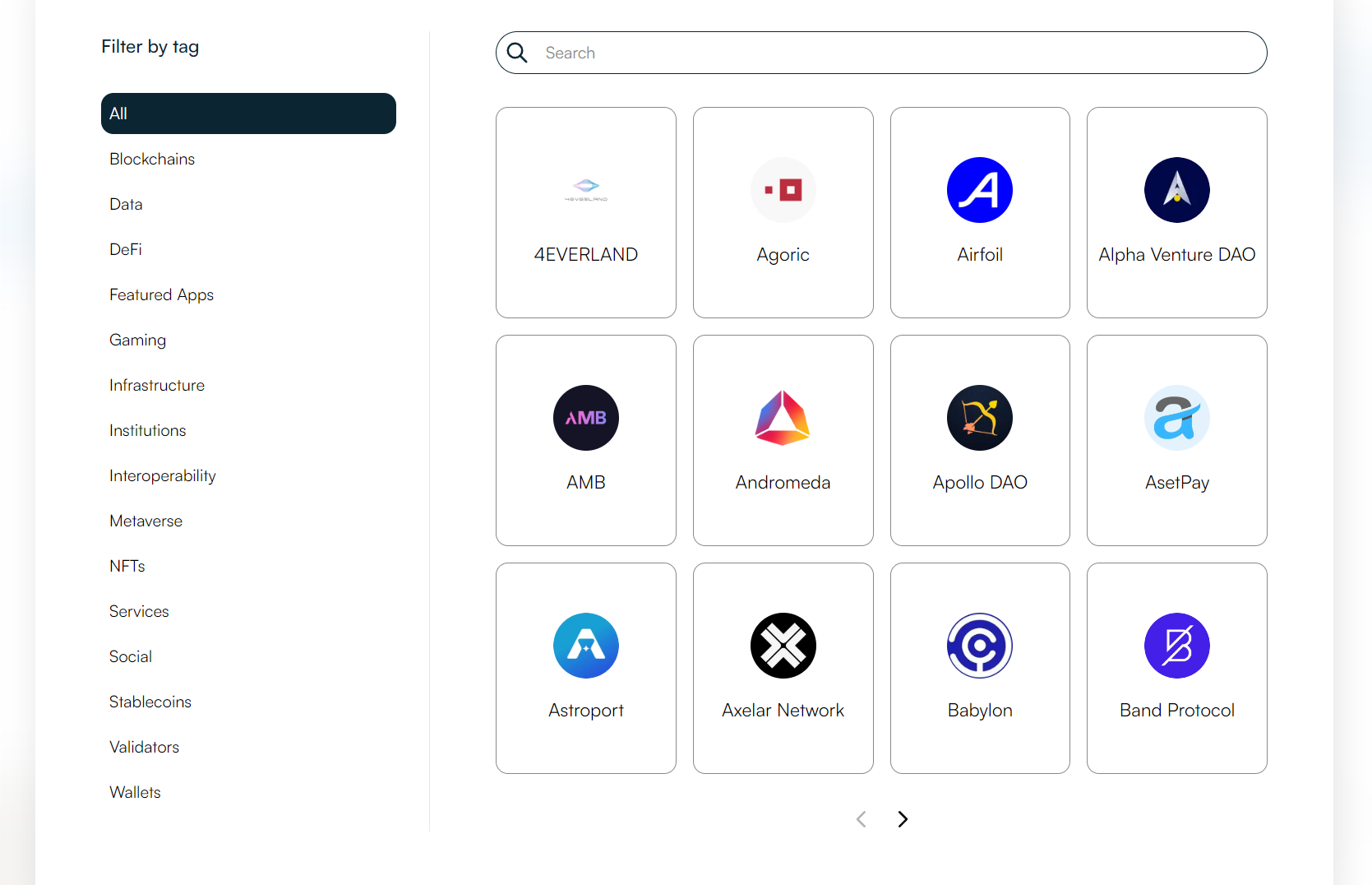
Task: Click the search magnifier icon
Action: point(517,53)
